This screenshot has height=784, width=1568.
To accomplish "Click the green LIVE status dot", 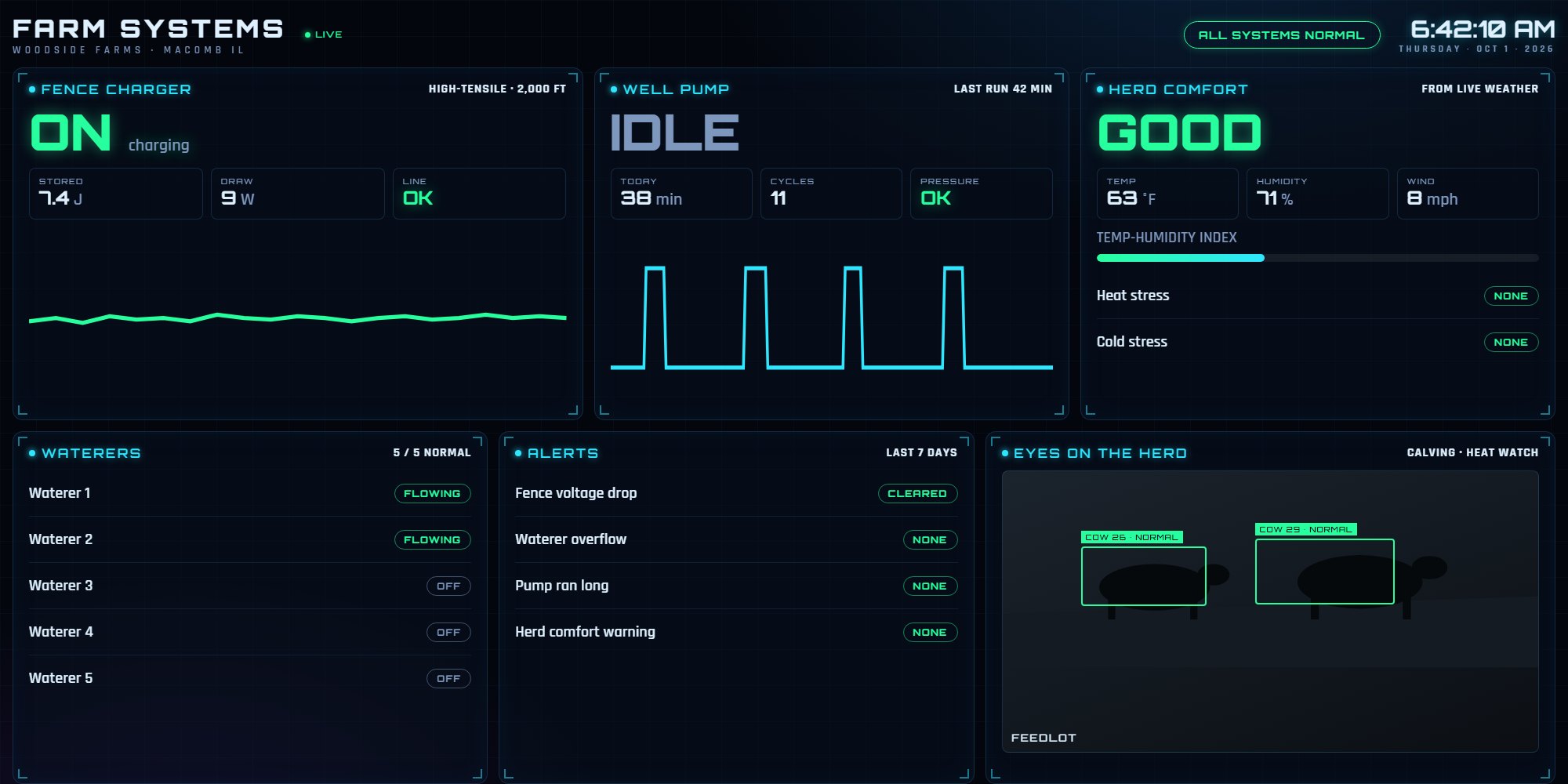I will coord(308,34).
